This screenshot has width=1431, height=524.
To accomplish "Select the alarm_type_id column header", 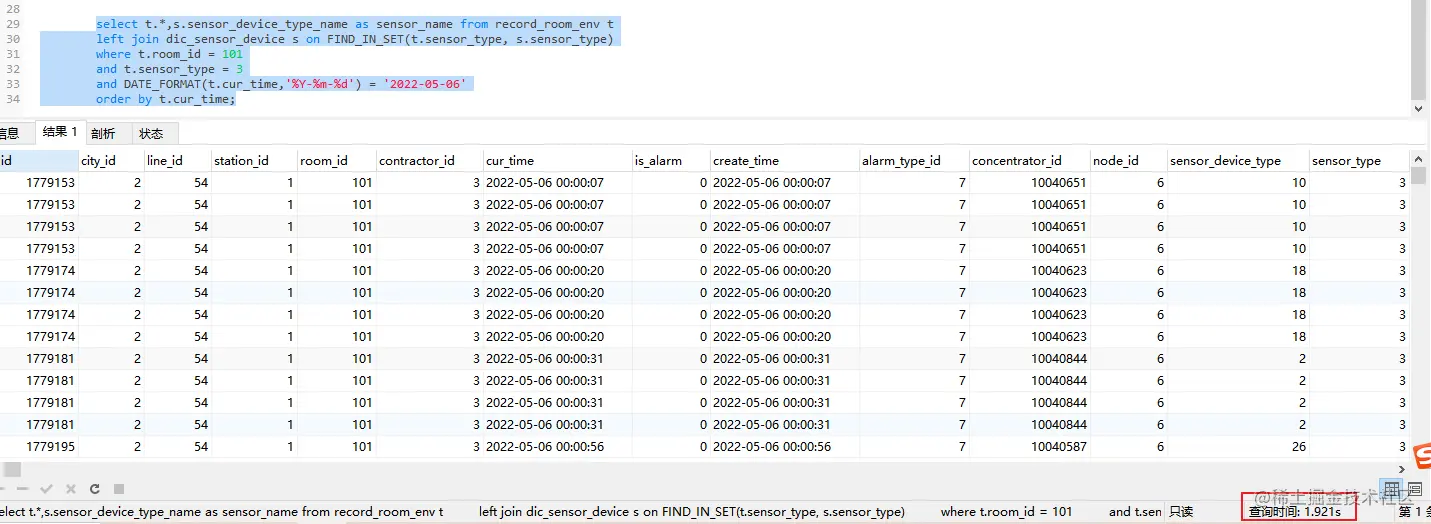I will (x=914, y=160).
